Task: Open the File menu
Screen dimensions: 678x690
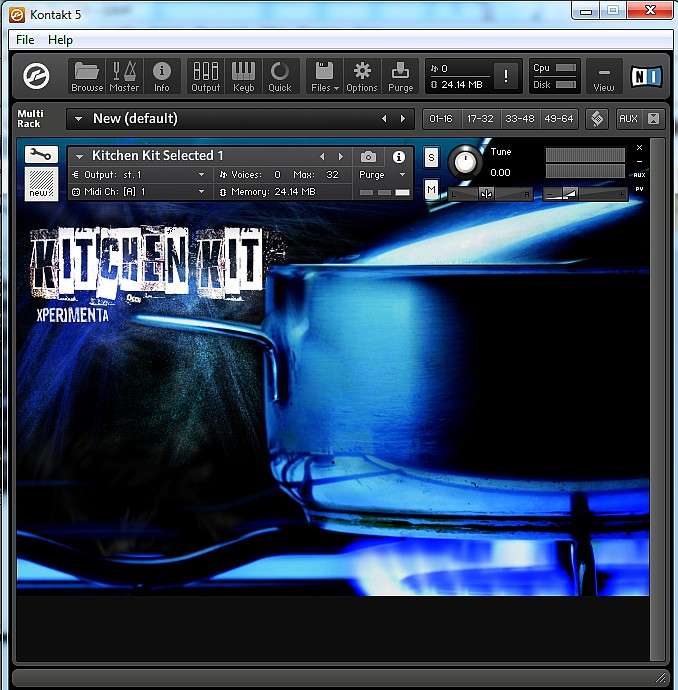Action: 25,40
